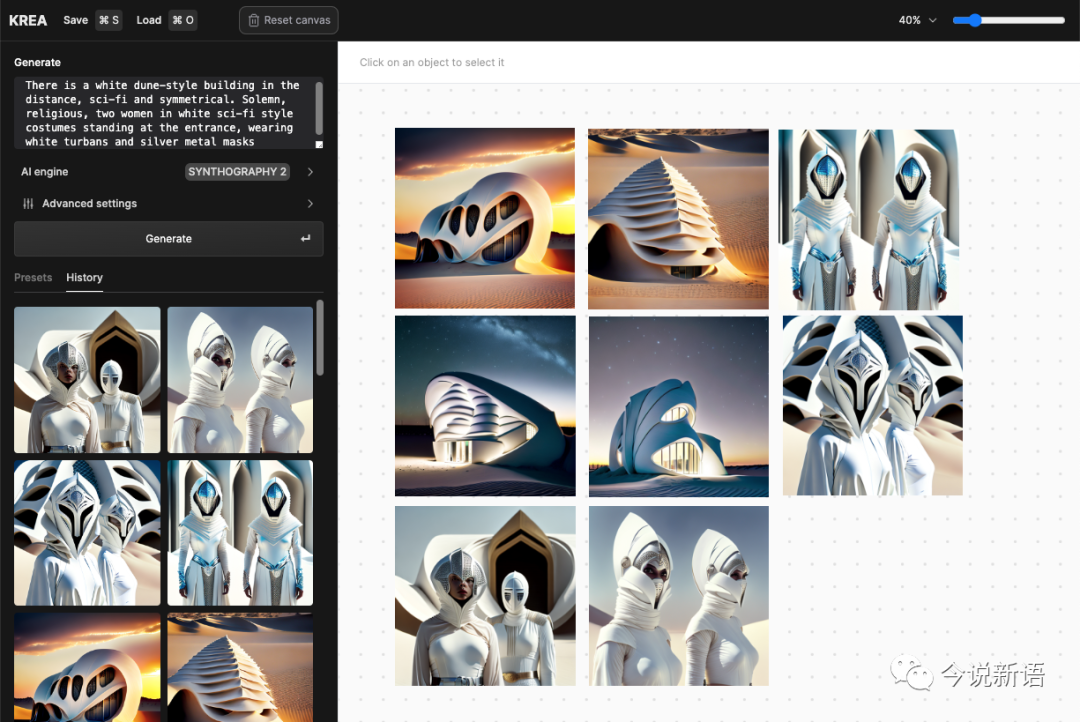Select history thumbnail of two wrapped-face women
The width and height of the screenshot is (1080, 722).
coord(240,380)
